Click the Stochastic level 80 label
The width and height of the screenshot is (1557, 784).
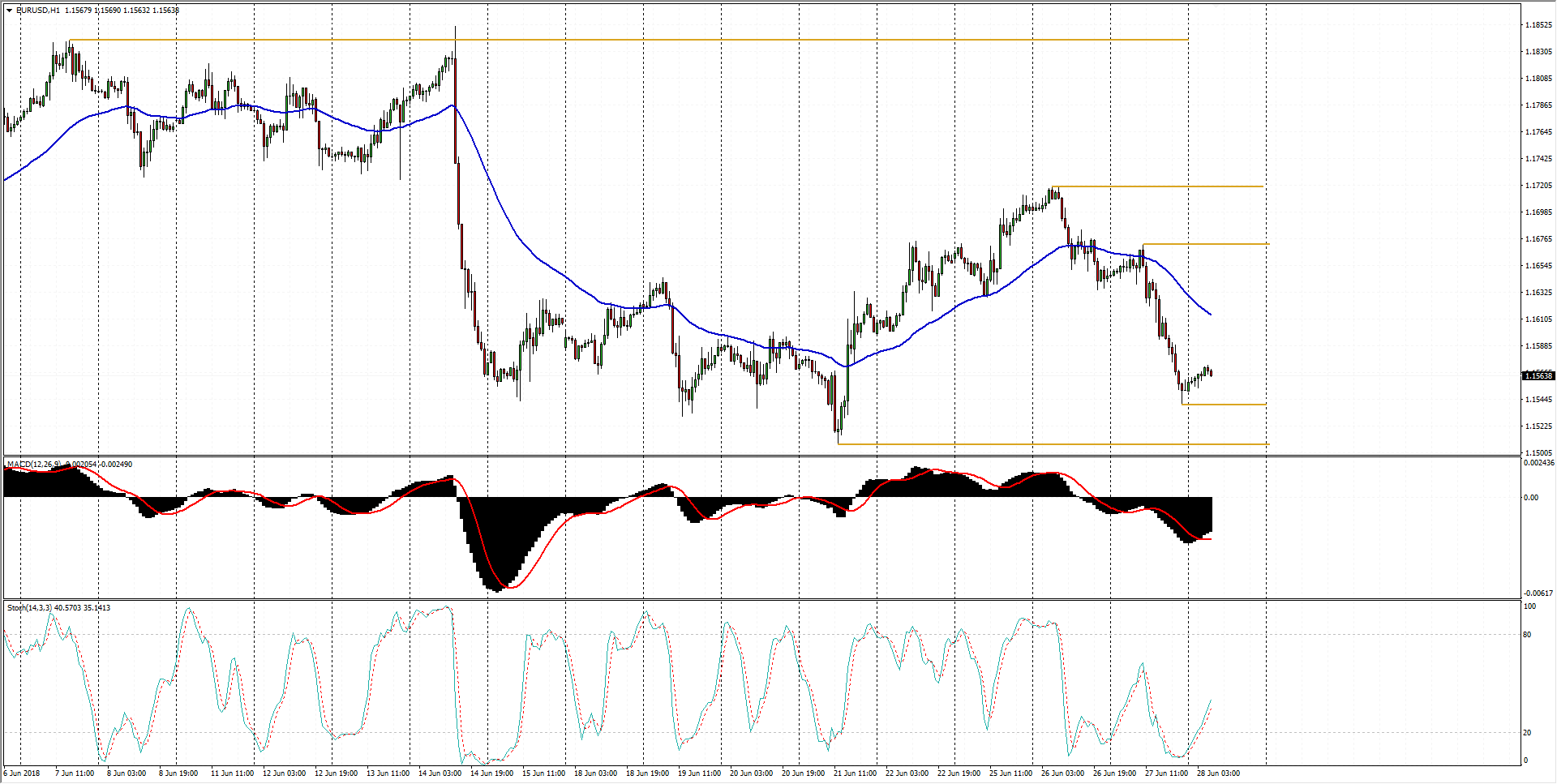(1528, 635)
